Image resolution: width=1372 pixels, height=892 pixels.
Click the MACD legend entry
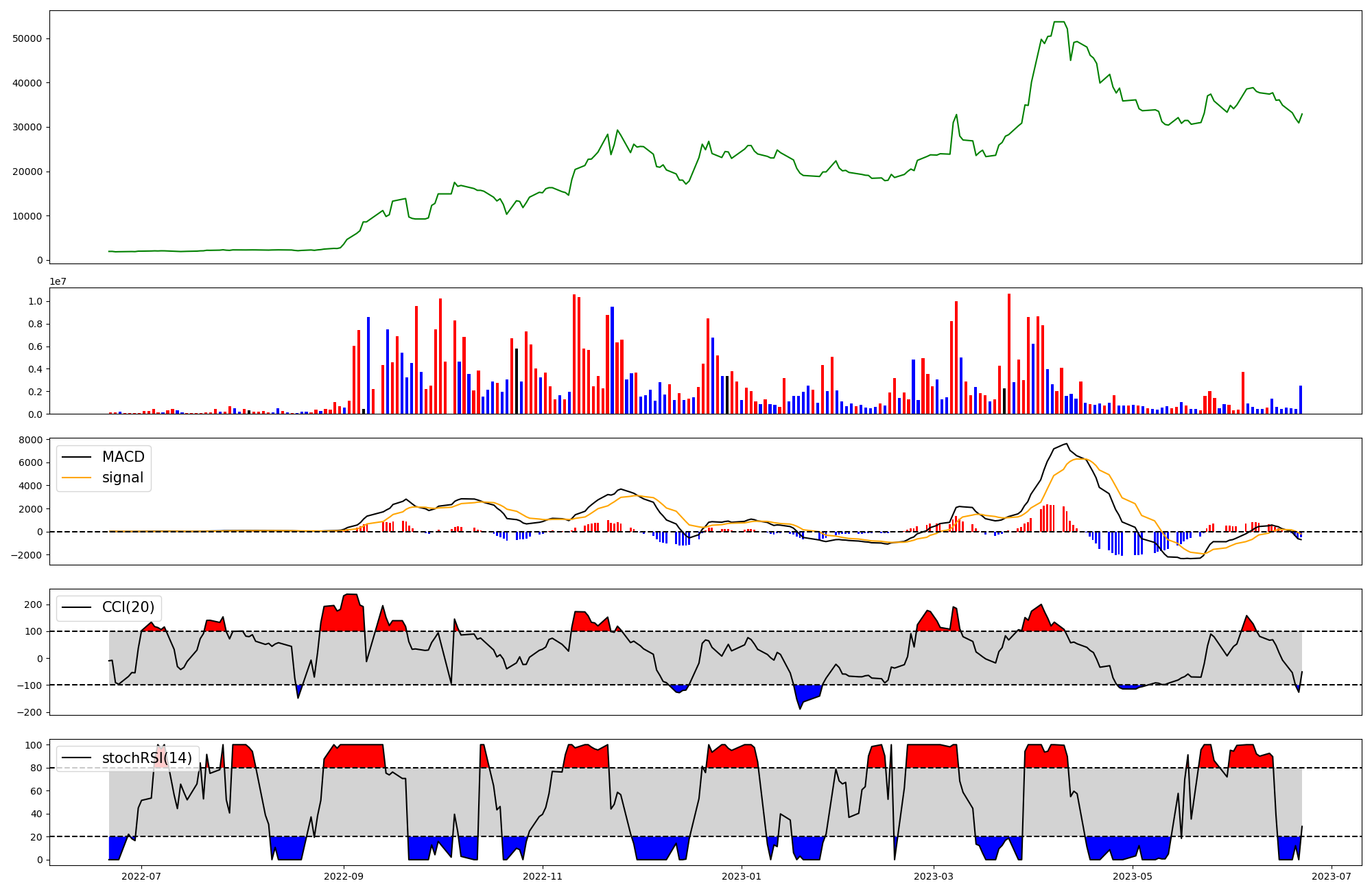pyautogui.click(x=123, y=457)
